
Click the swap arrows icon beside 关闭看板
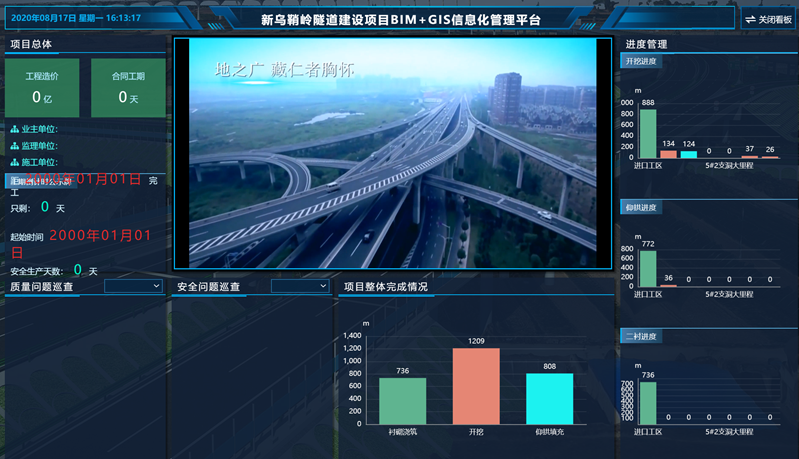coord(750,19)
